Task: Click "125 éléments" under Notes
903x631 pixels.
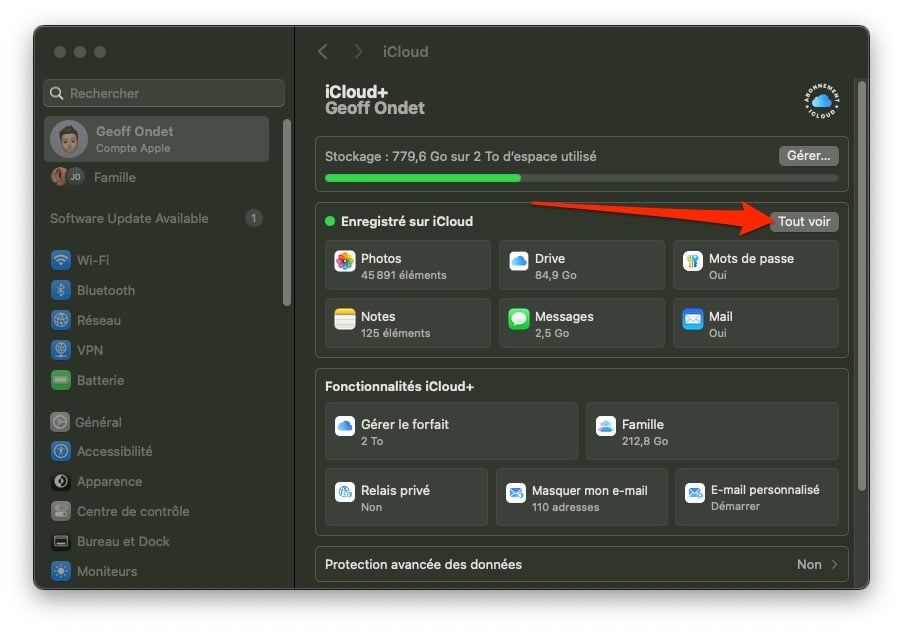Action: [x=396, y=333]
